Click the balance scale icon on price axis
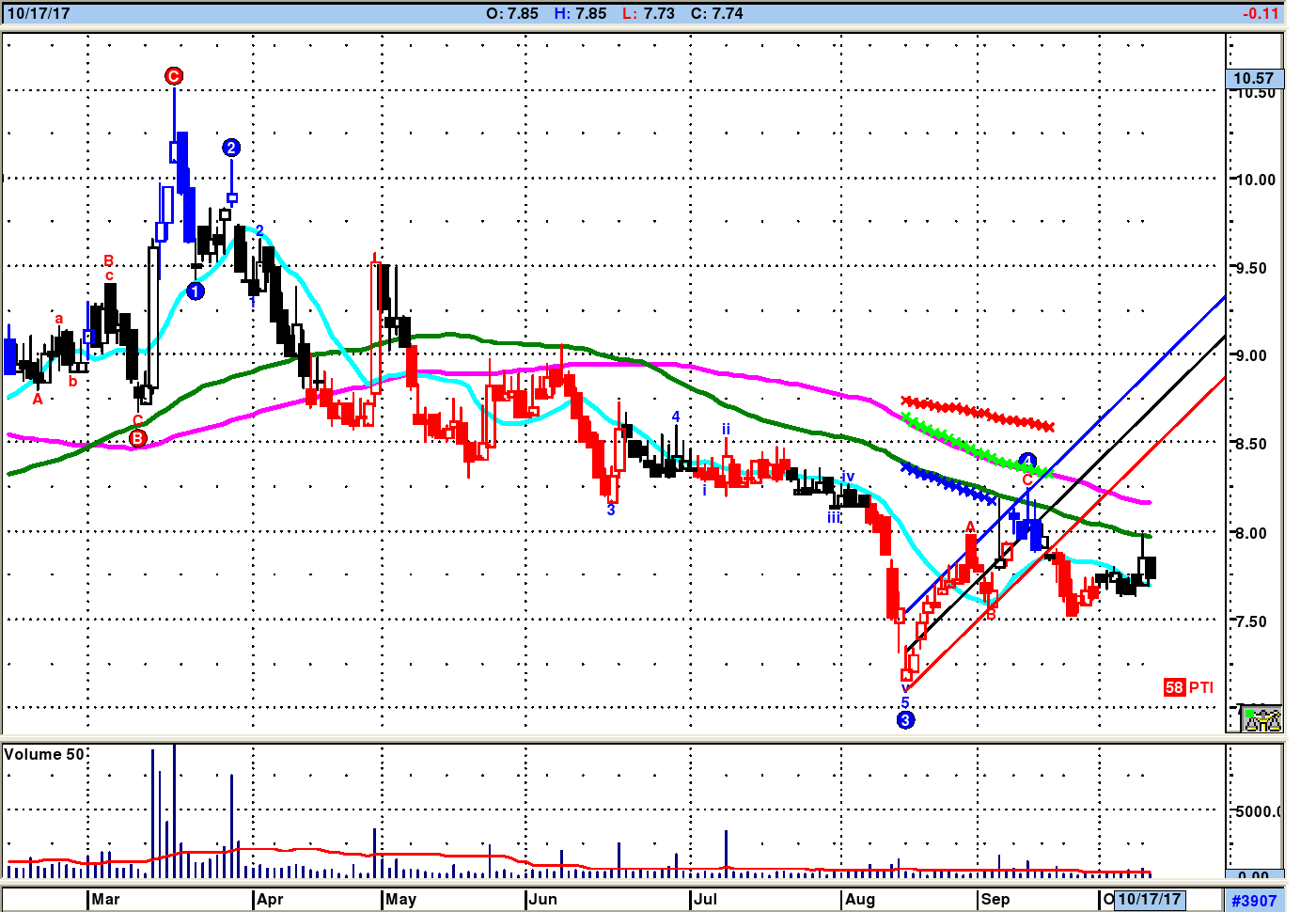 pos(1261,719)
